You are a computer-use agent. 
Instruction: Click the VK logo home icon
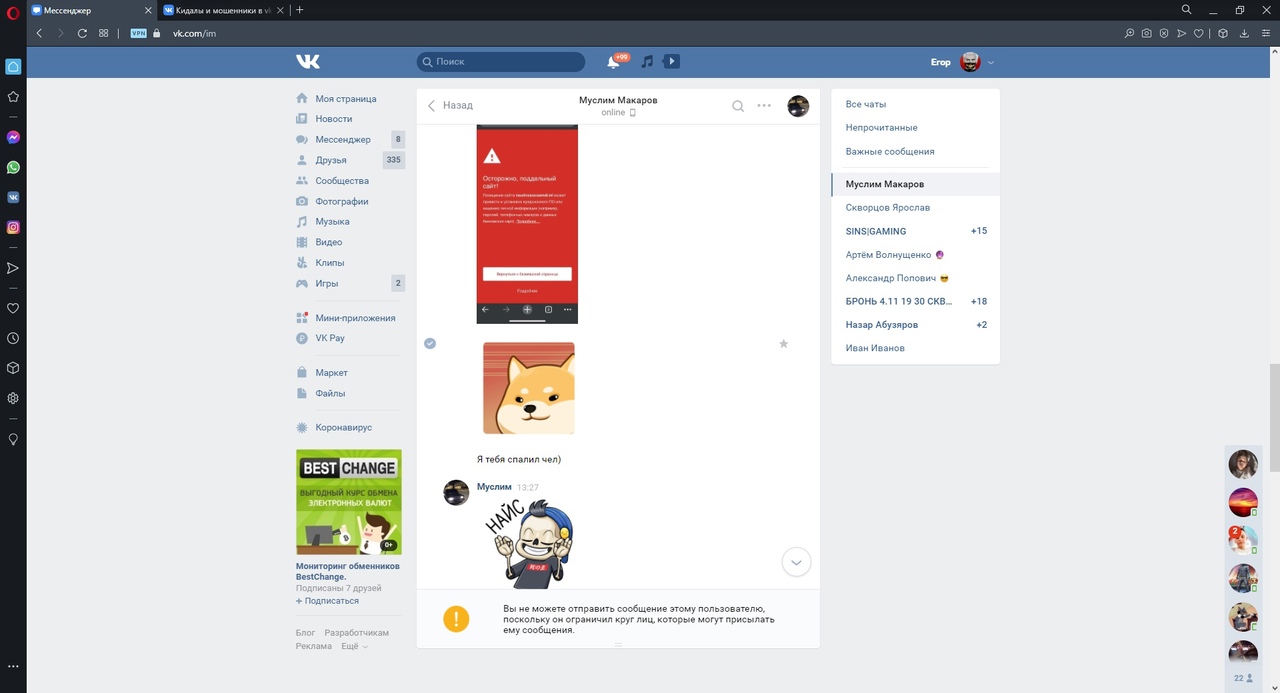[308, 62]
